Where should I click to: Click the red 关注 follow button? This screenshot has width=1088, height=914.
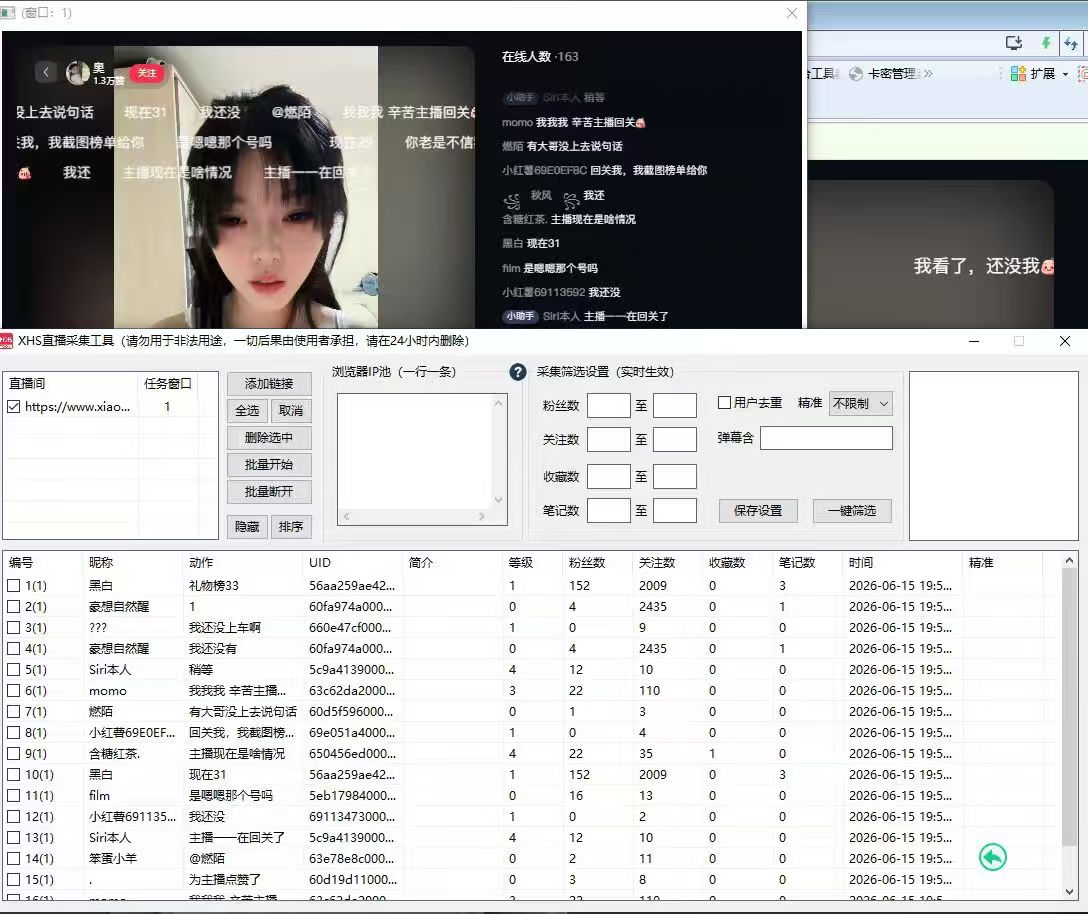click(146, 73)
